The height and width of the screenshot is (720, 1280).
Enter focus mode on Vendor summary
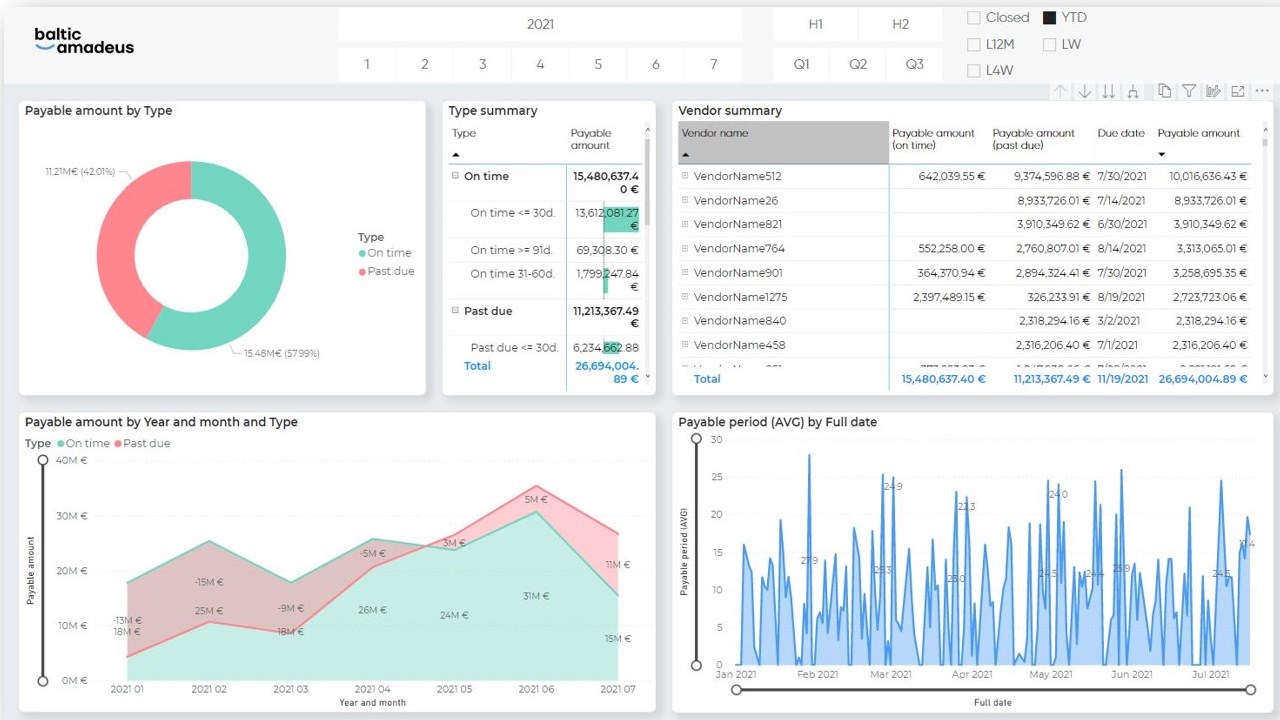point(1237,91)
